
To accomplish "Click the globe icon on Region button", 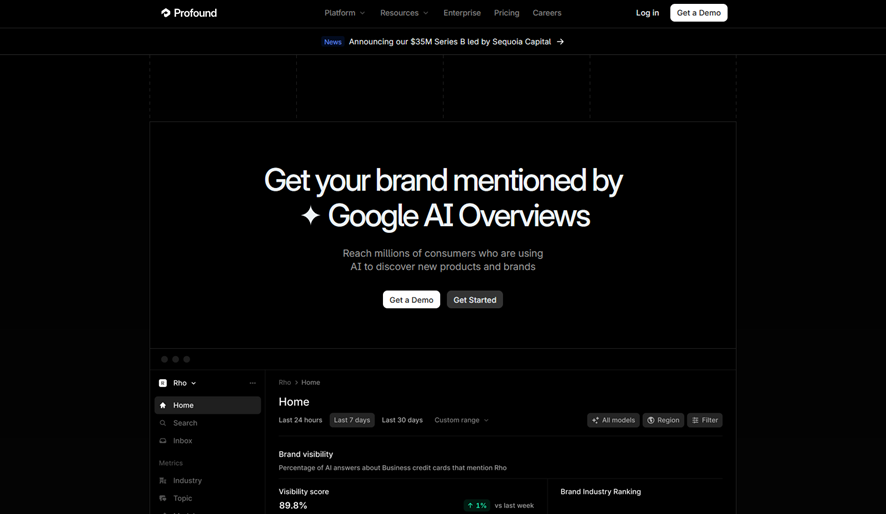I will click(650, 420).
